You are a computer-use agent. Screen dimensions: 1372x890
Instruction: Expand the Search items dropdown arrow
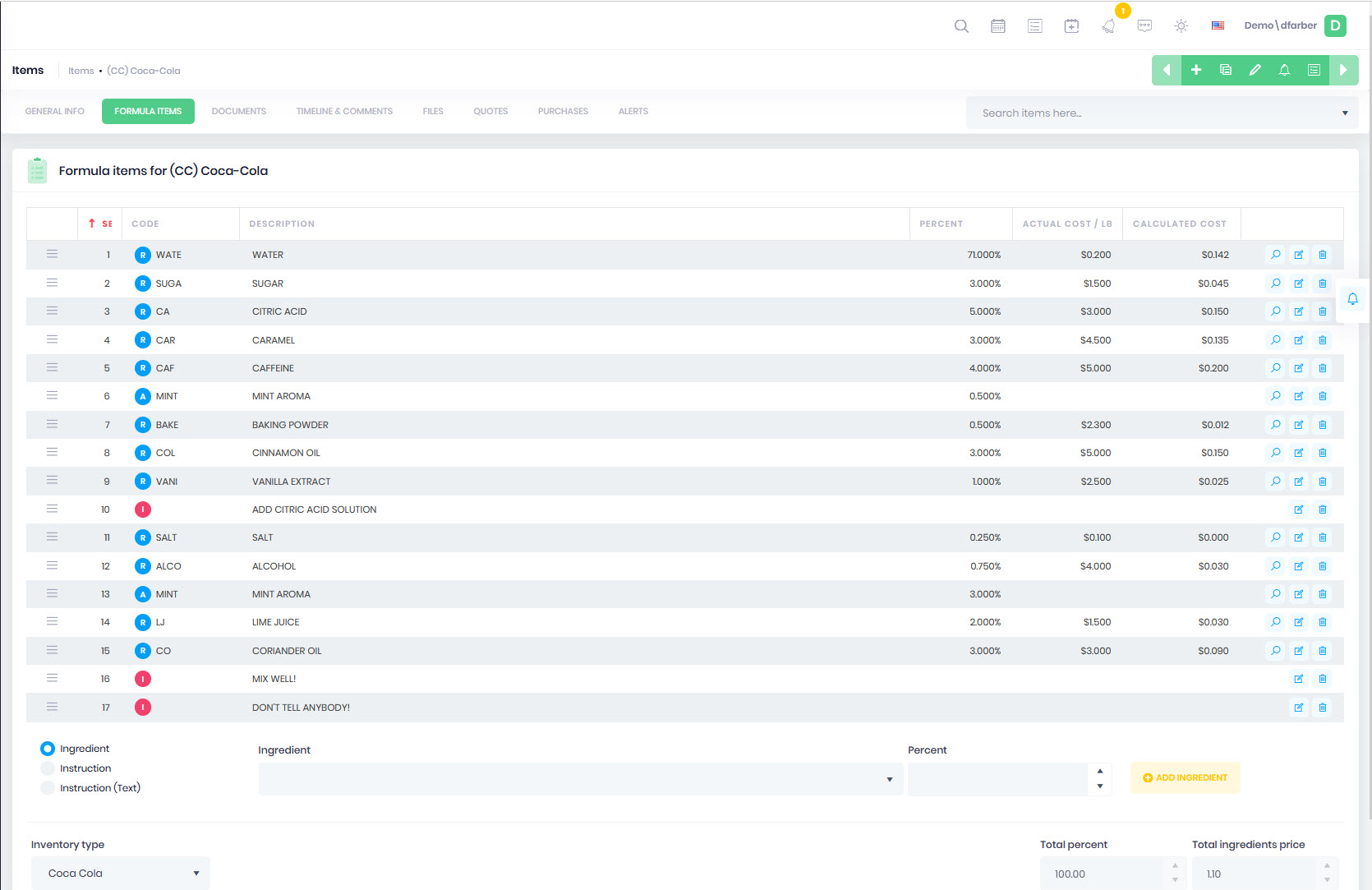[x=1345, y=113]
